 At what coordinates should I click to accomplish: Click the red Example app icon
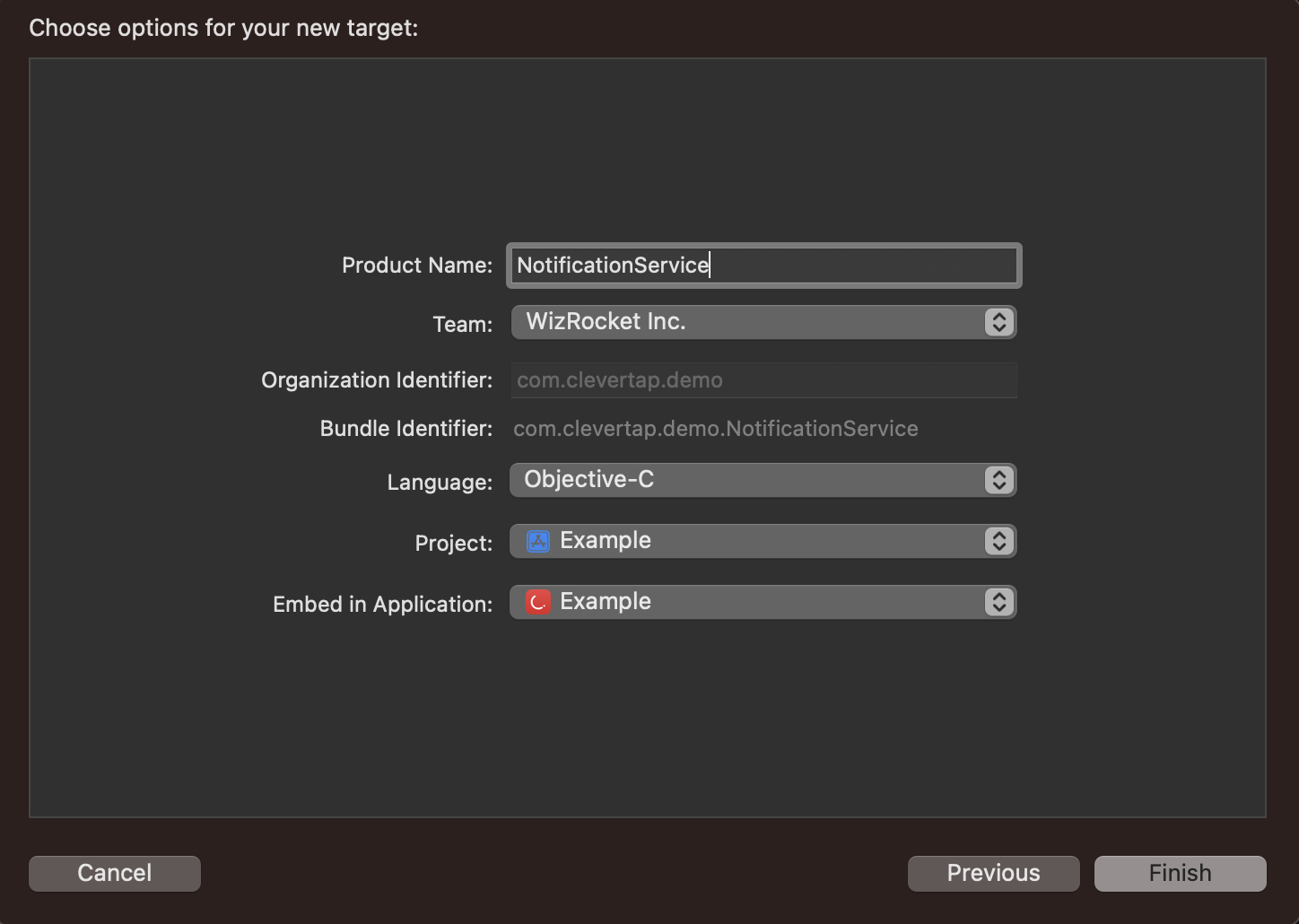[538, 602]
